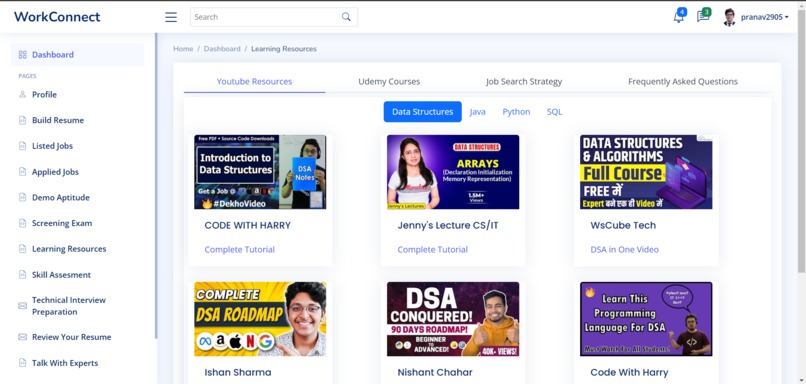
Task: Click the WsCube Tech card title
Action: click(x=623, y=225)
